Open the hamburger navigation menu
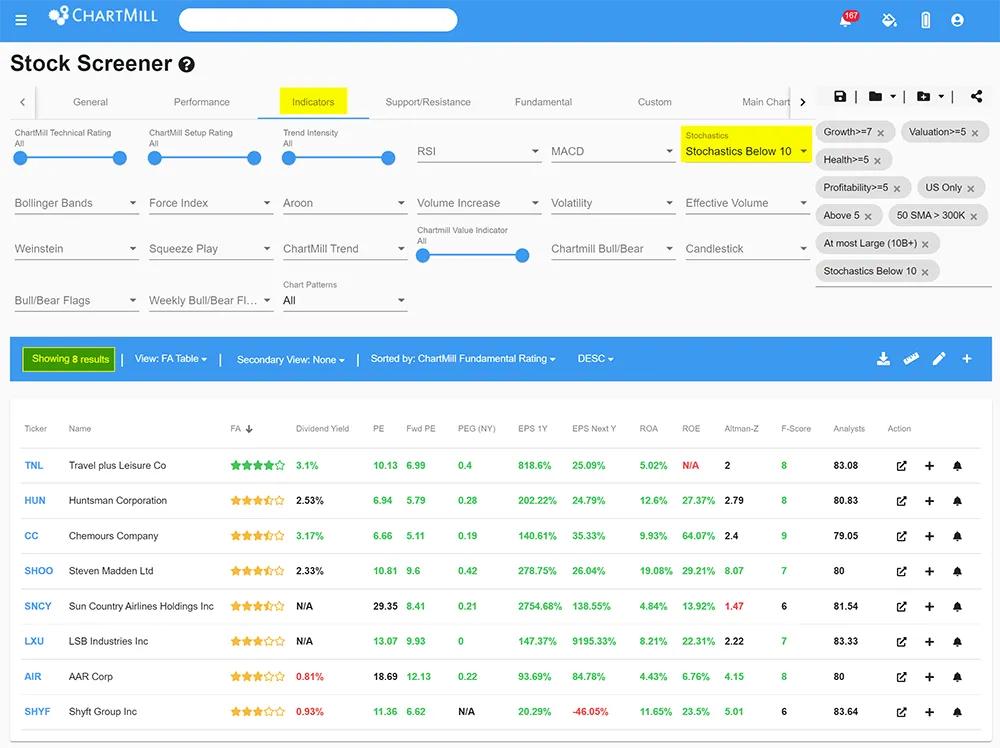Screen dimensions: 1000x748 coord(21,20)
